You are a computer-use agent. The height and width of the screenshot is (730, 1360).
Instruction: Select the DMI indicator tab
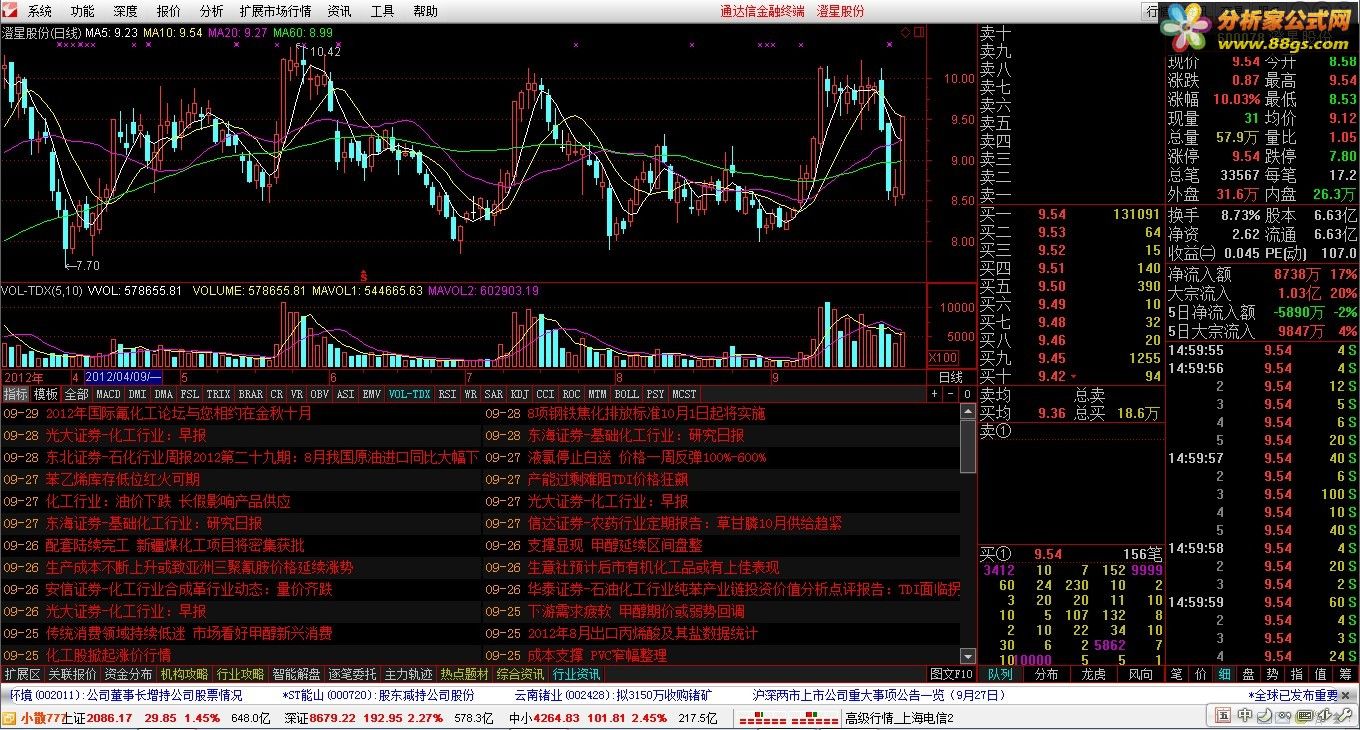point(137,394)
